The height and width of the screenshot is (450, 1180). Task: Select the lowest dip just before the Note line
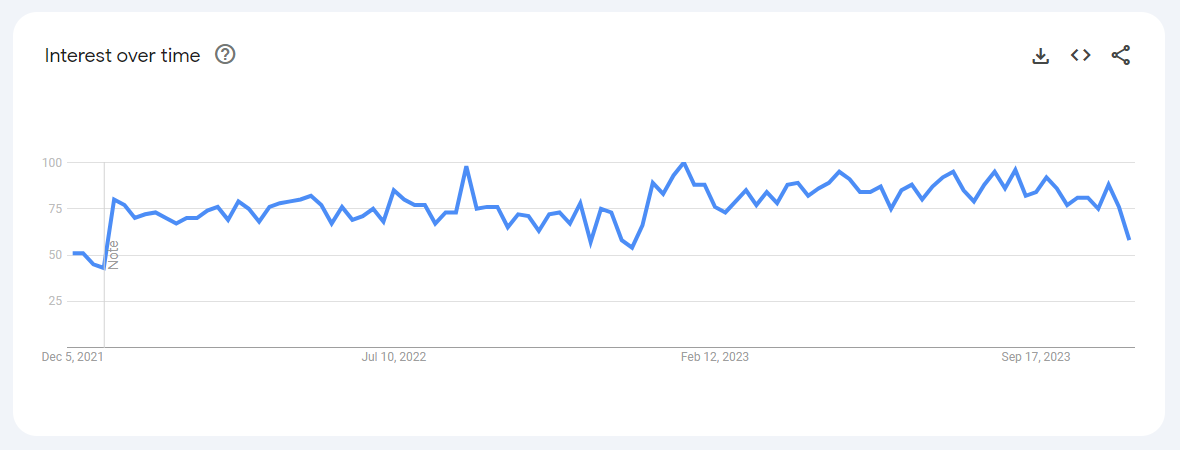click(x=103, y=268)
